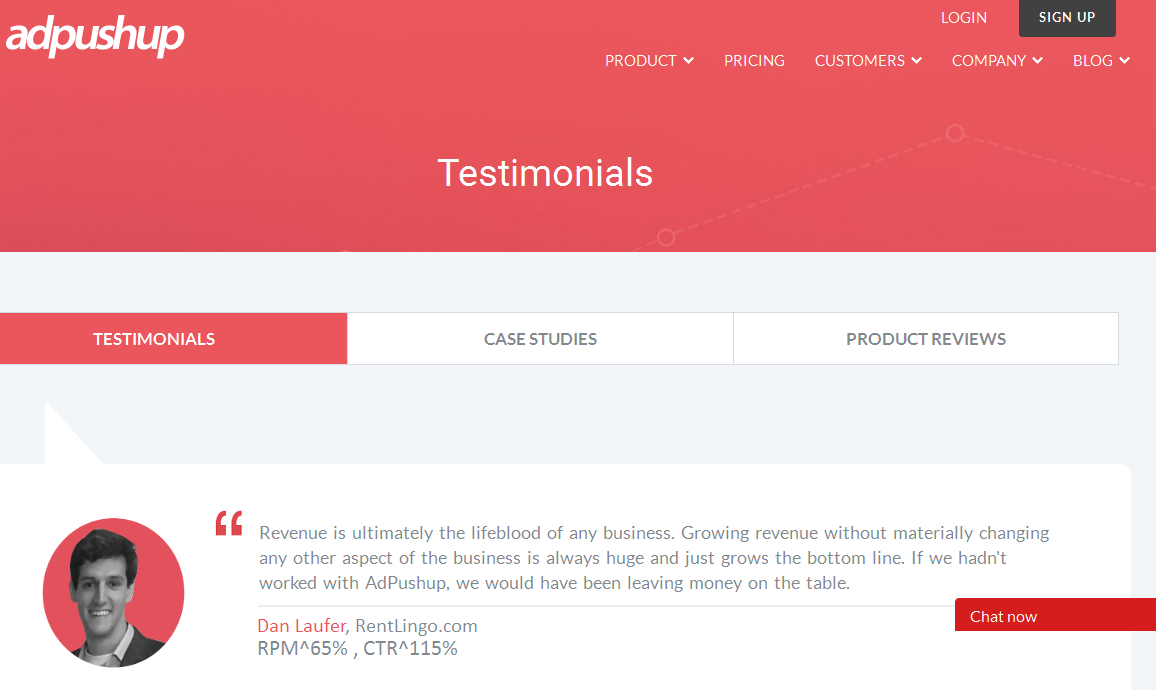This screenshot has width=1156, height=690.
Task: Click the red quotation mark icon
Action: 229,523
